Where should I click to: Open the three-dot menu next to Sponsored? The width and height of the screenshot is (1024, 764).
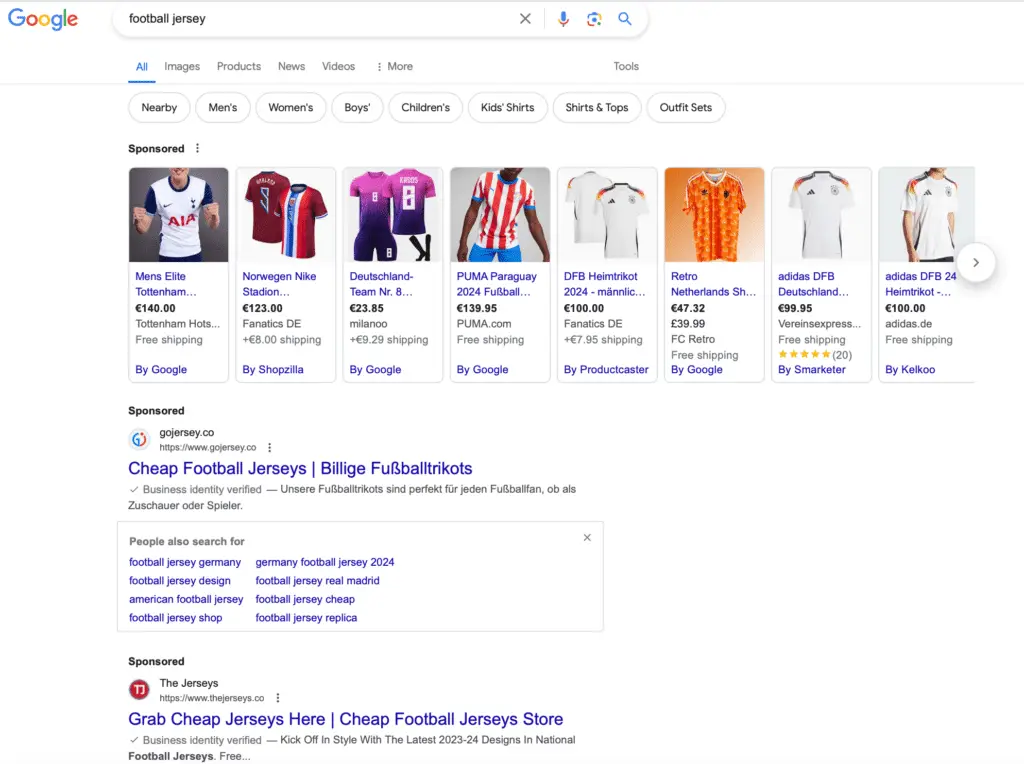pos(197,147)
